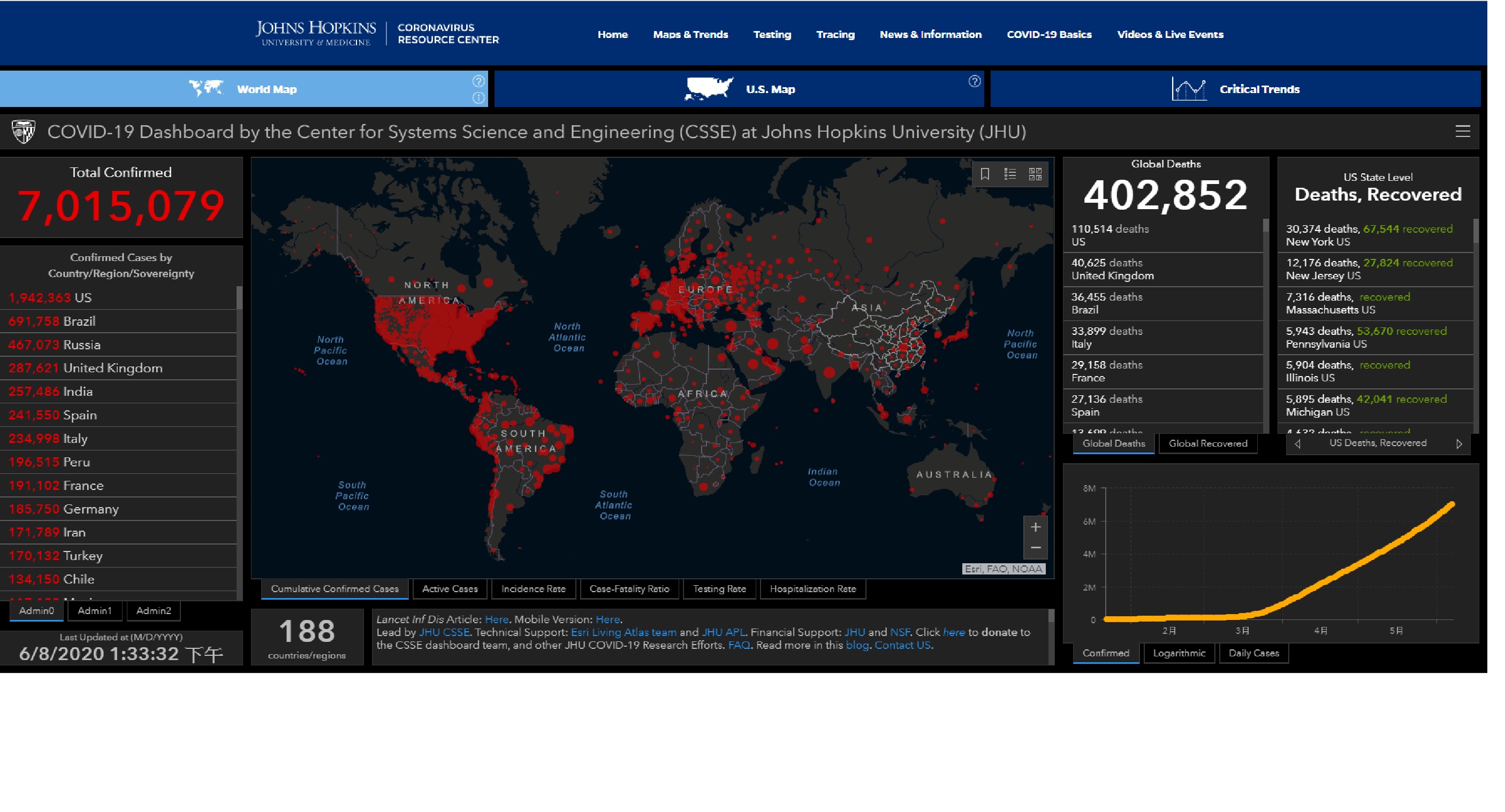Switch map to Testing Rate

click(719, 589)
